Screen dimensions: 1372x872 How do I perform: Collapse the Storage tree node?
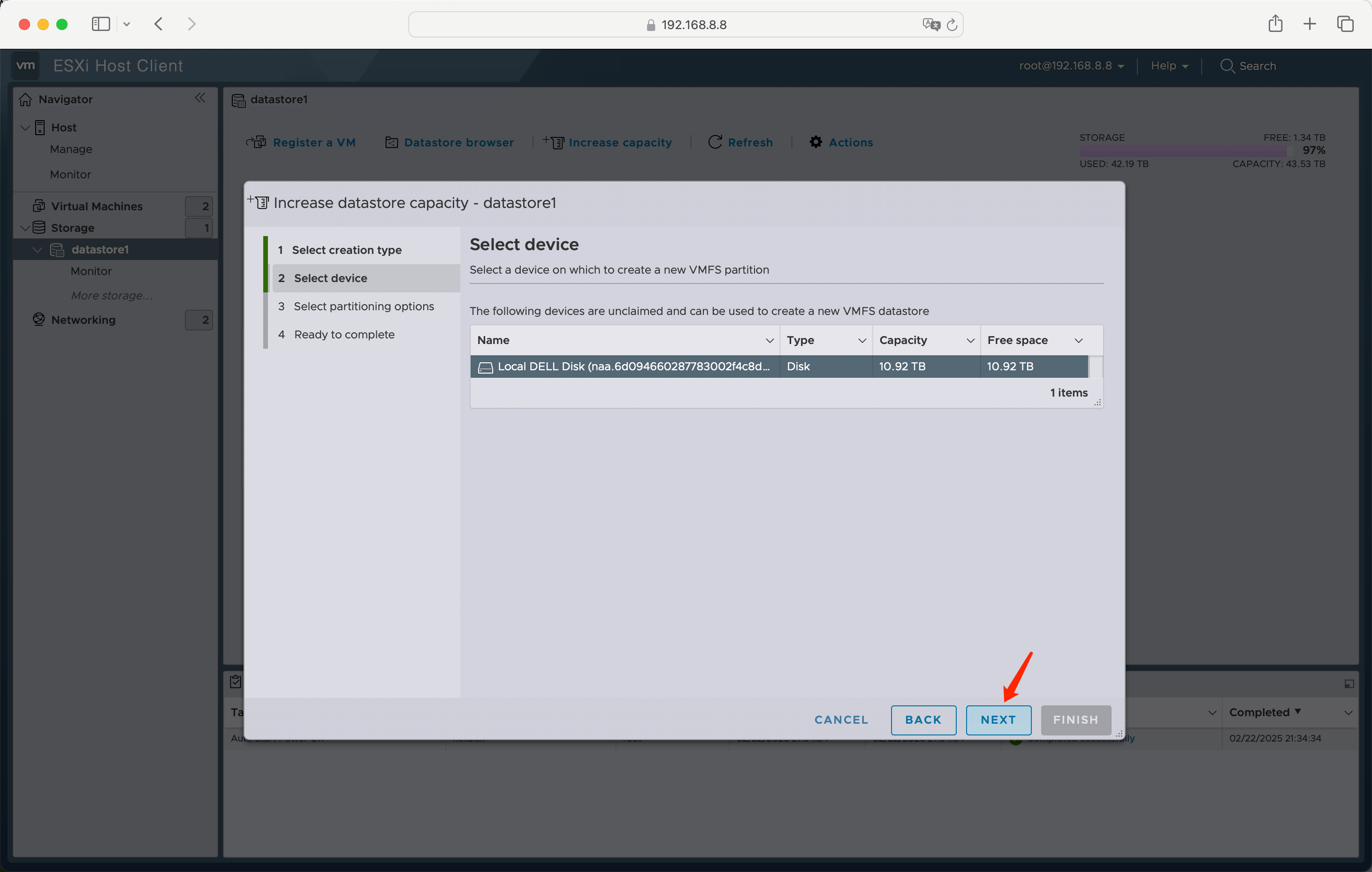coord(25,228)
